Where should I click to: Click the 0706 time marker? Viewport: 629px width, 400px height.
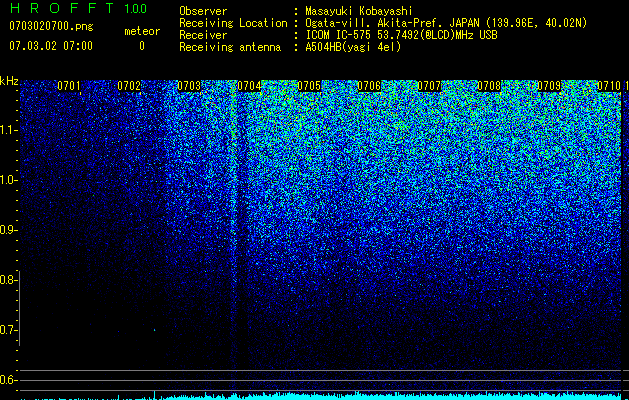pyautogui.click(x=369, y=86)
